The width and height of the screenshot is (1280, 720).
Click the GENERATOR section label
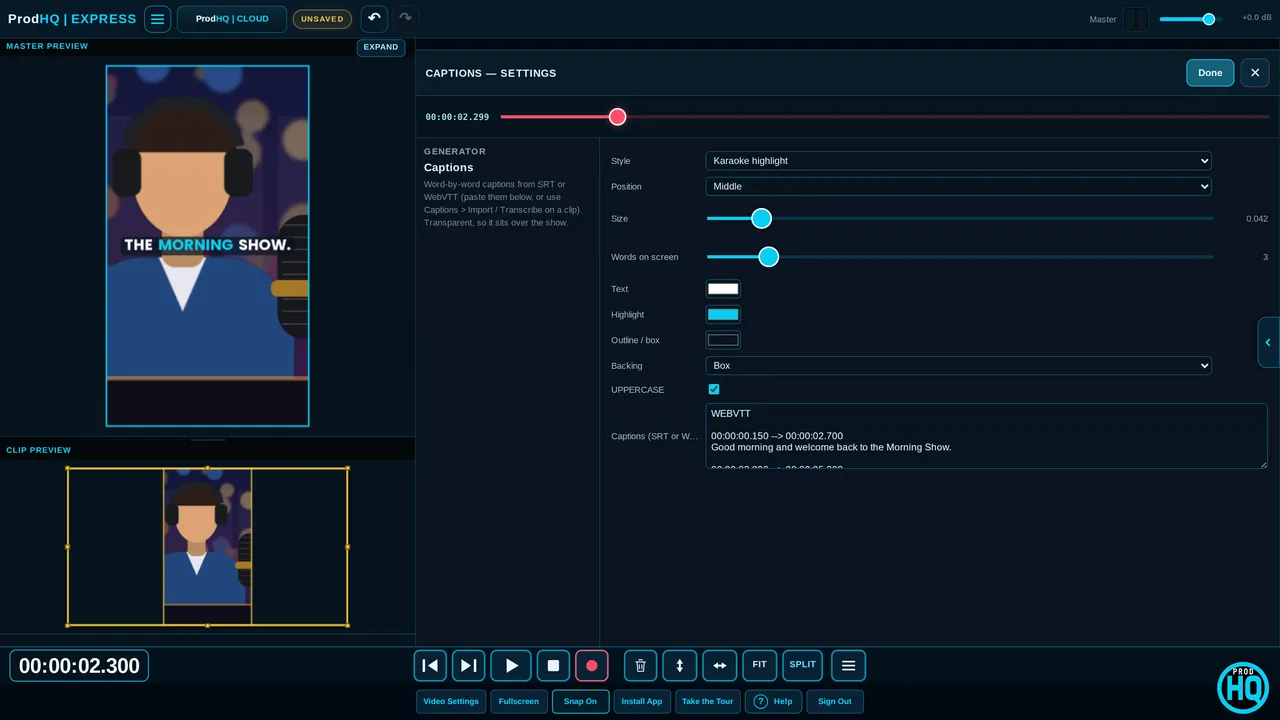click(455, 152)
